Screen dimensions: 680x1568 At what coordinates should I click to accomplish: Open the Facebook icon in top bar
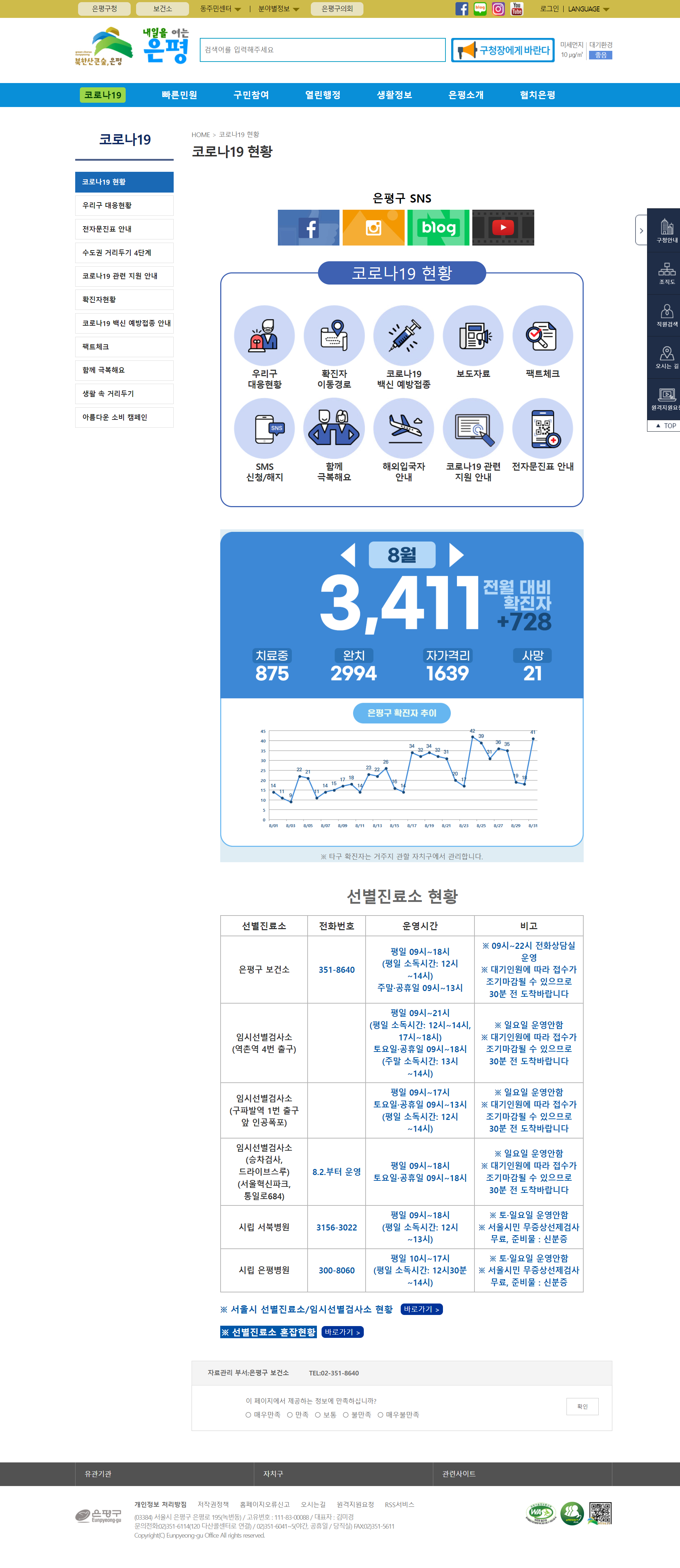pos(462,9)
